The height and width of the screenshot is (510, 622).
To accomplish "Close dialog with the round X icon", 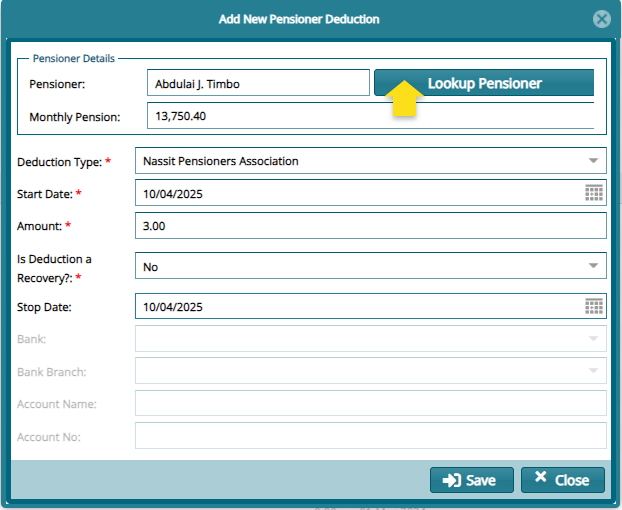I will click(x=601, y=19).
